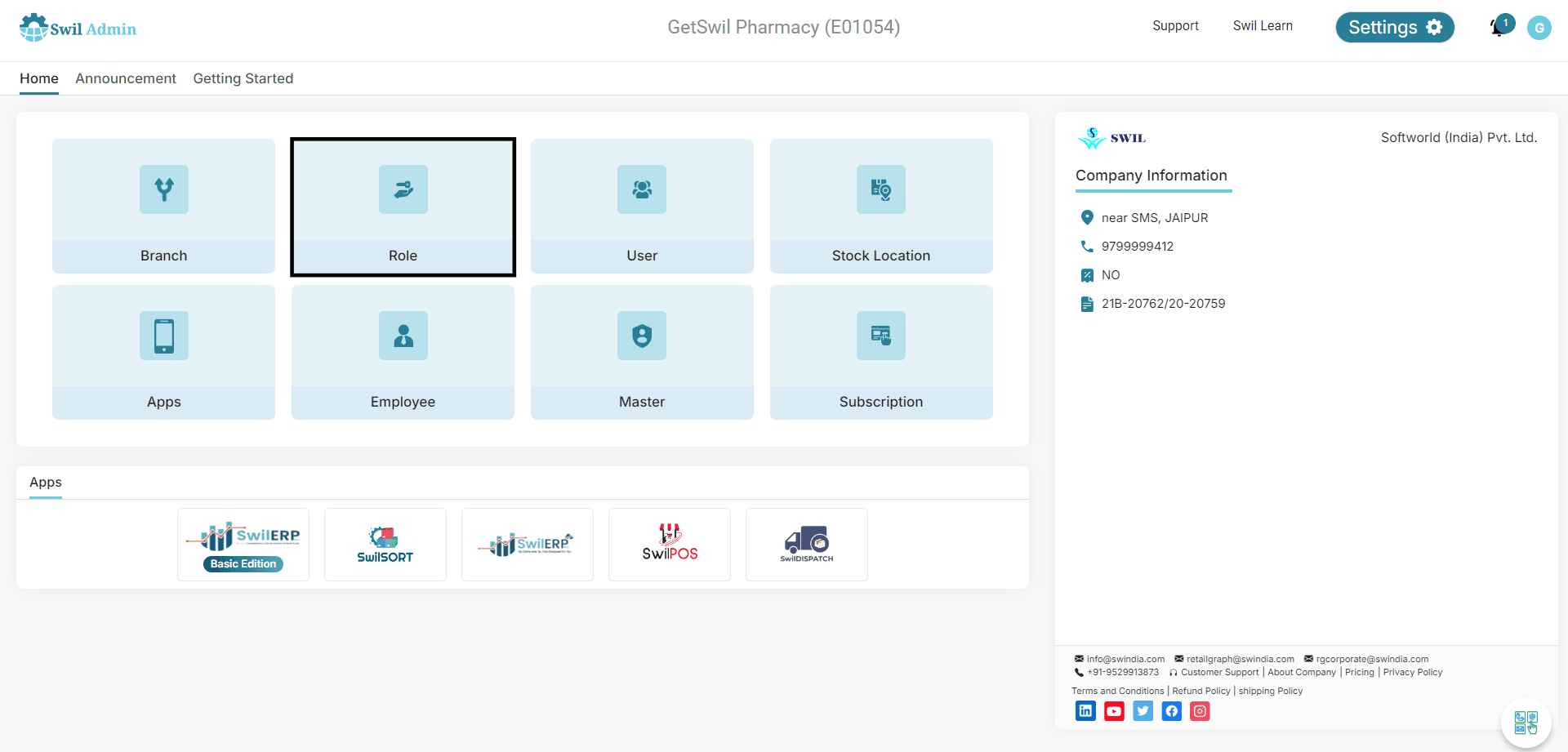The height and width of the screenshot is (752, 1568).
Task: Launch SwilERP Basic Edition app
Action: (243, 545)
